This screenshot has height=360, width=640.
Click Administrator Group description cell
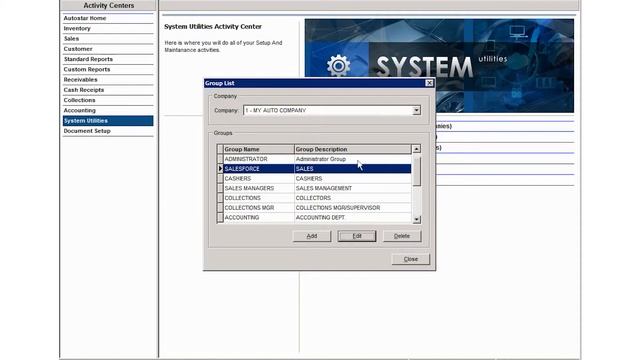click(353, 159)
